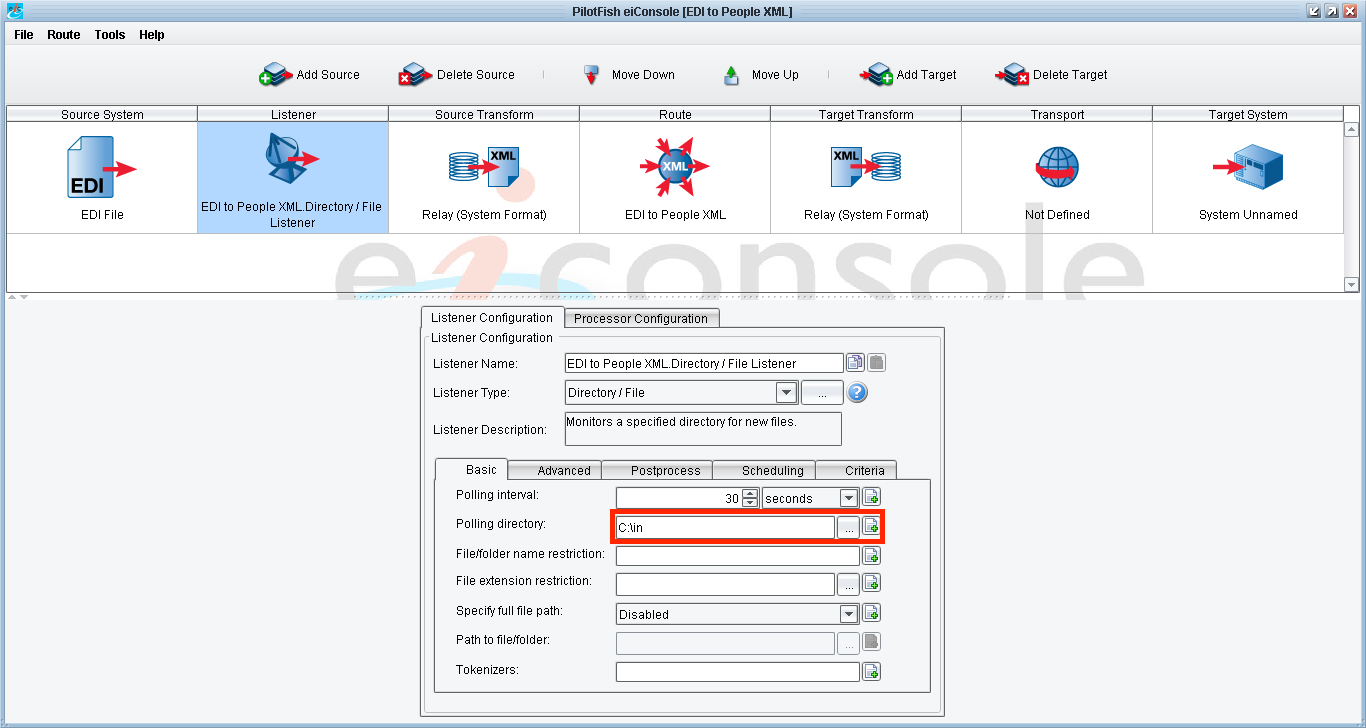The image size is (1366, 728).
Task: Select the Listener Configuration tab
Action: 491,318
